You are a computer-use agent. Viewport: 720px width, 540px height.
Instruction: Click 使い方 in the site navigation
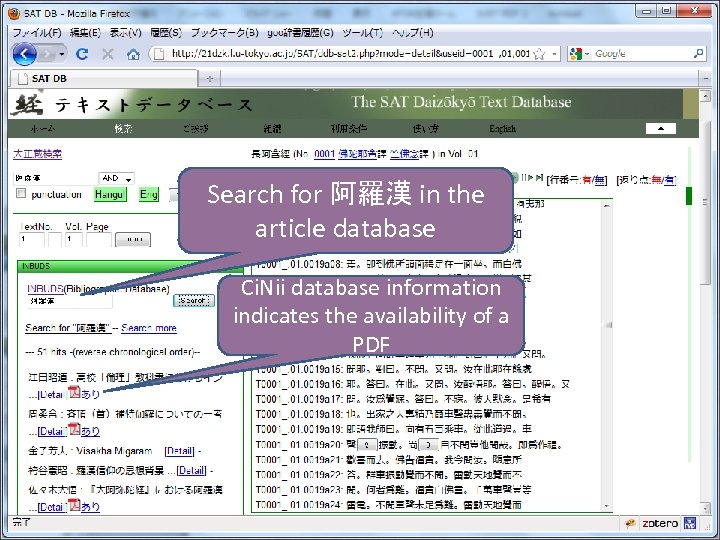point(425,129)
